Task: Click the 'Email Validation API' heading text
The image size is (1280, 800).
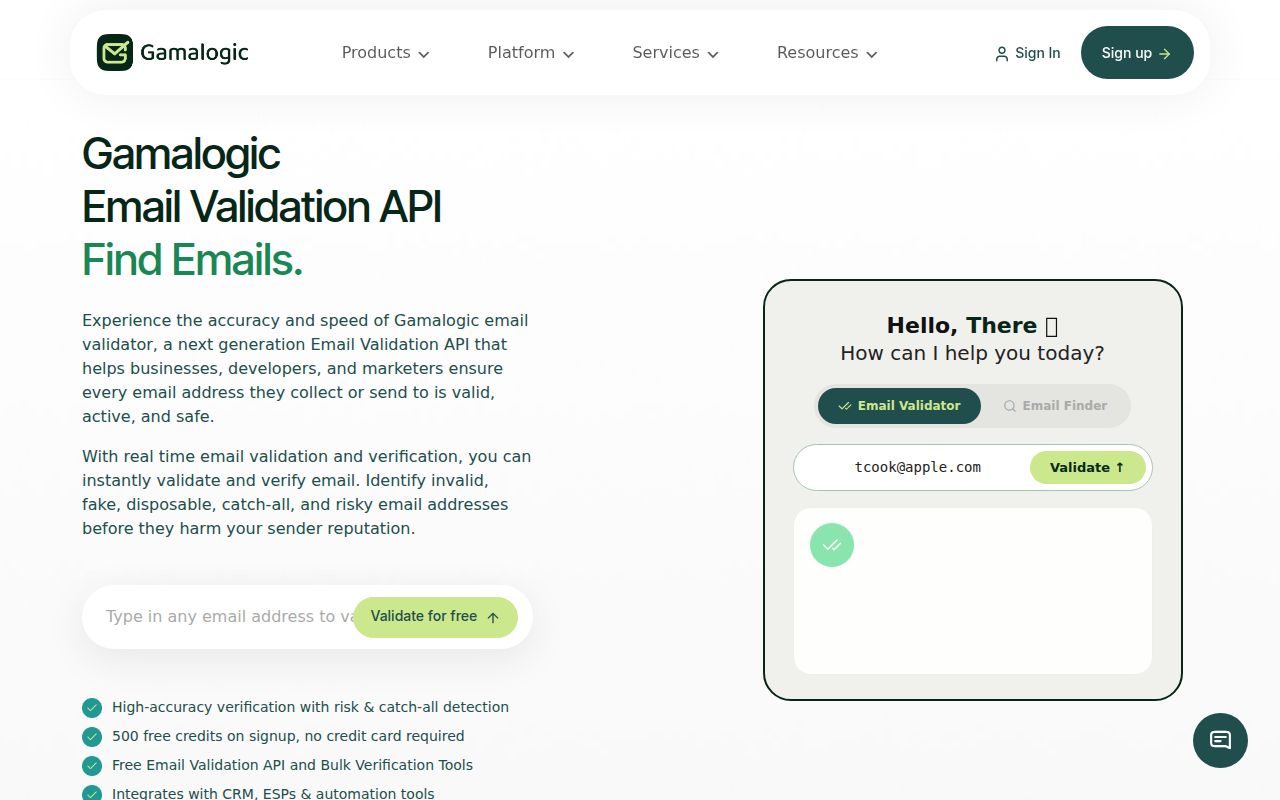Action: (262, 207)
